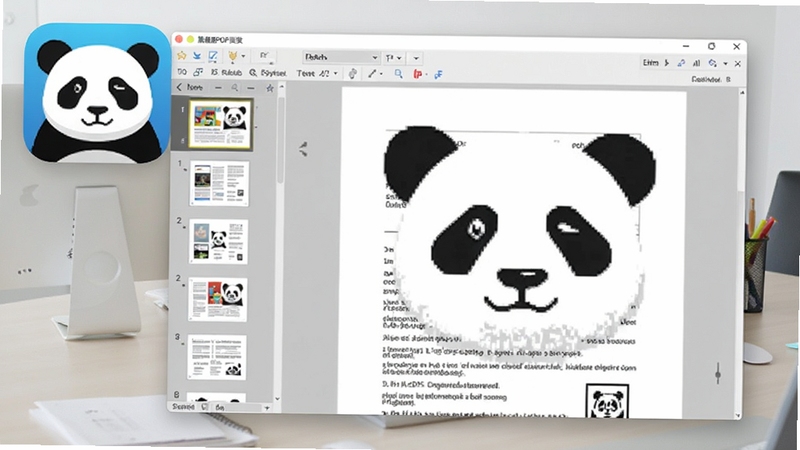This screenshot has width=800, height=450.
Task: Click the vertical zoom slider handle at right
Action: tap(718, 374)
